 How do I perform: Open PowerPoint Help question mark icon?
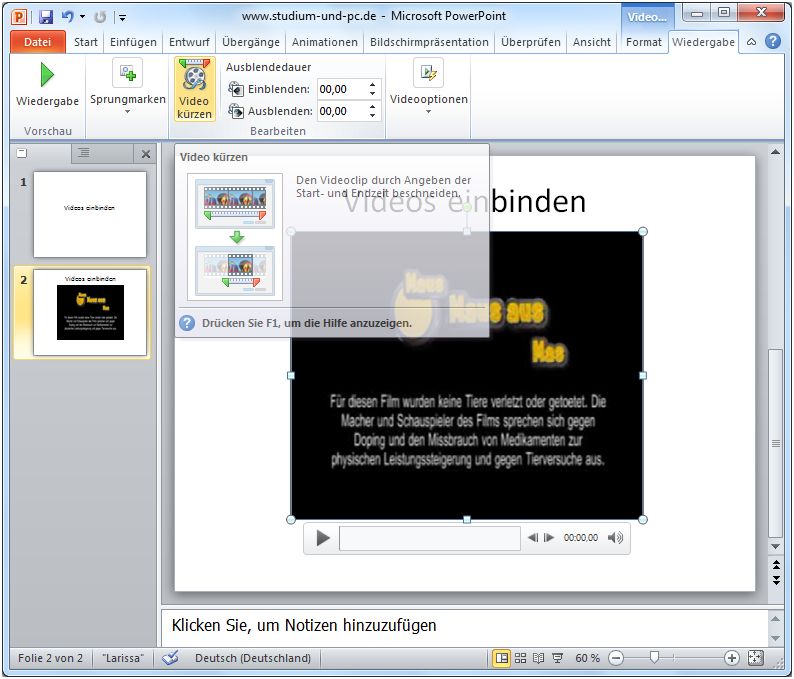[x=773, y=42]
